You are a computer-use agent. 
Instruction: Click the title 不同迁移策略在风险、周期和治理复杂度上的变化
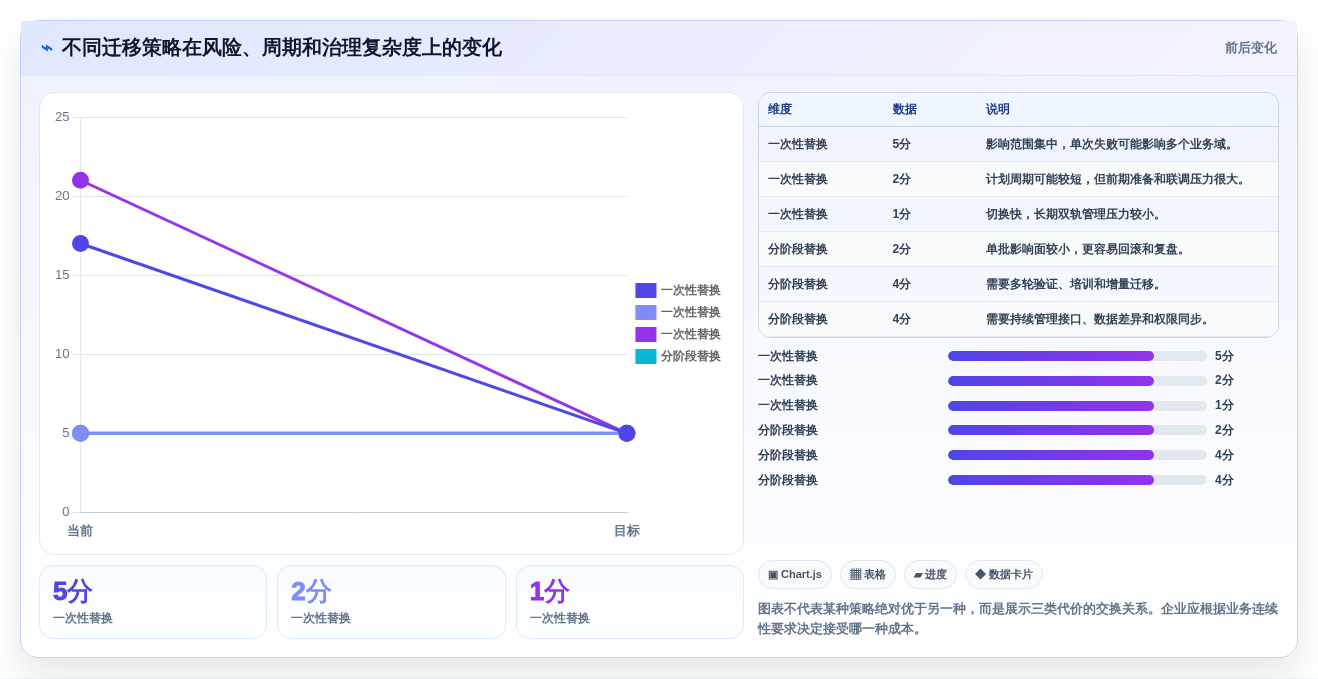[282, 48]
